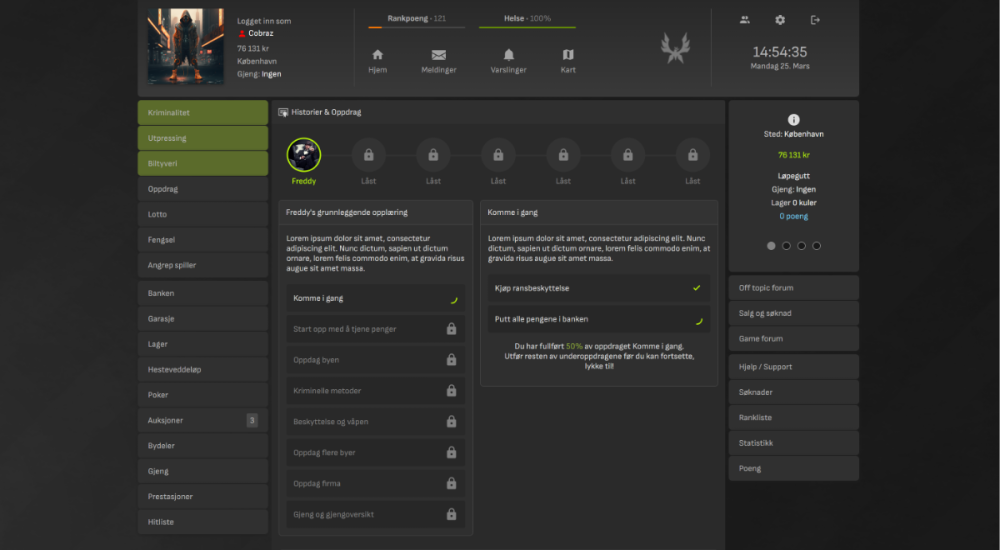Click the info icon above Sted
This screenshot has width=1000, height=550.
tap(794, 119)
